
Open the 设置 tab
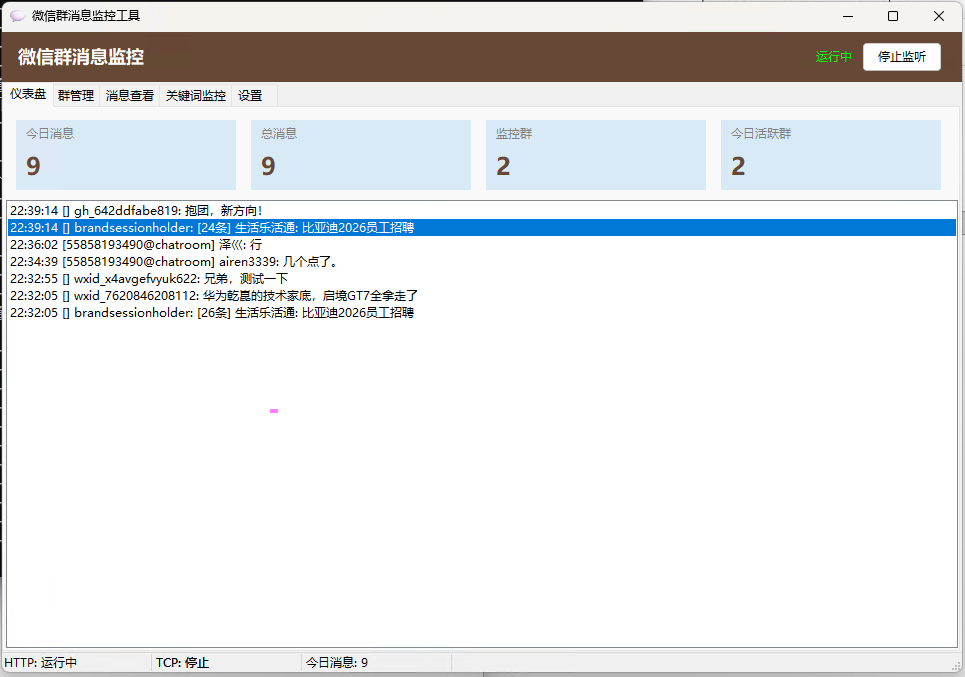pos(250,96)
